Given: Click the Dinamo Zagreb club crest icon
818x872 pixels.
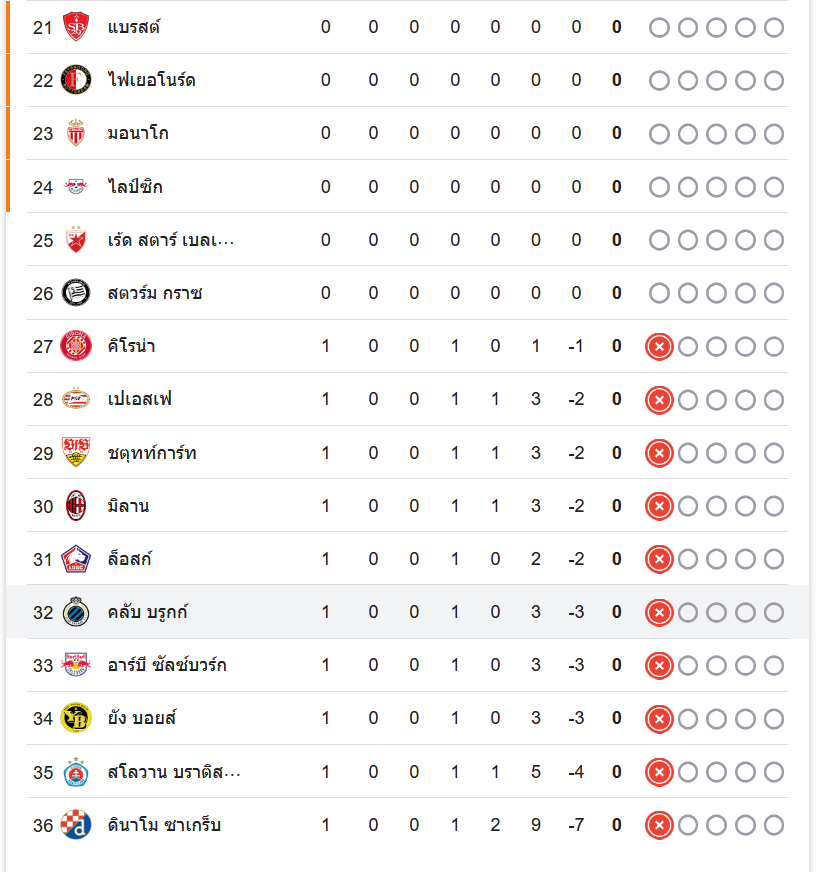Looking at the screenshot, I should coord(76,825).
